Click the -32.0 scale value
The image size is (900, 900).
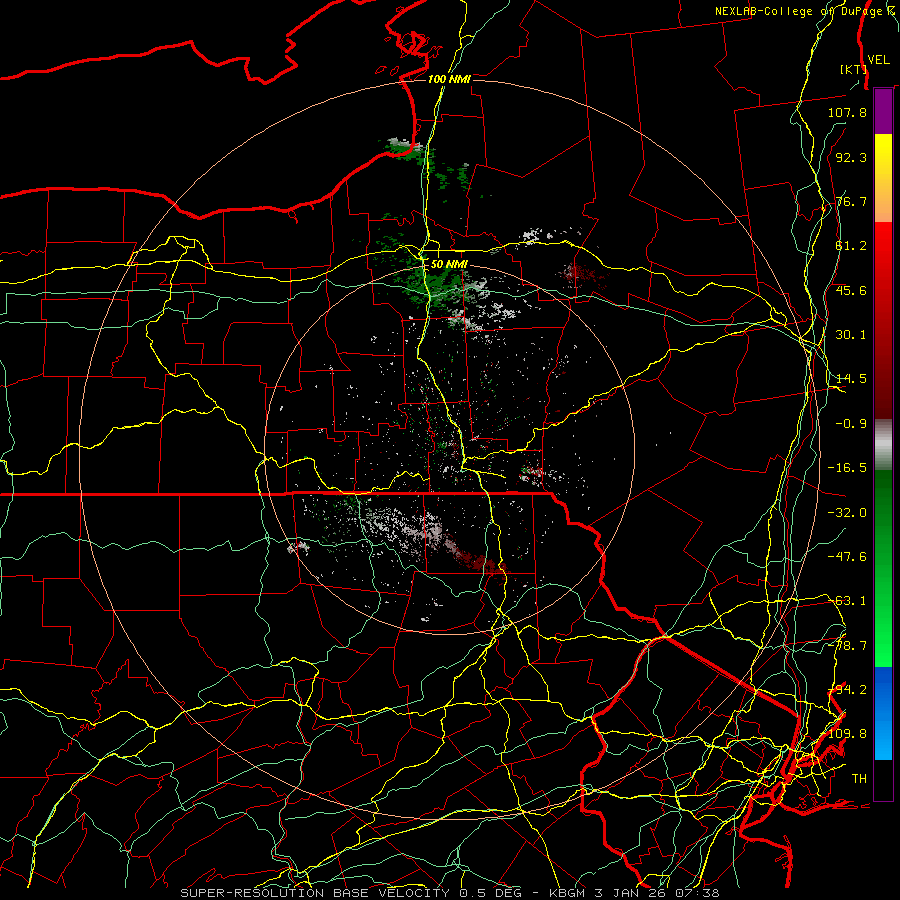point(847,513)
